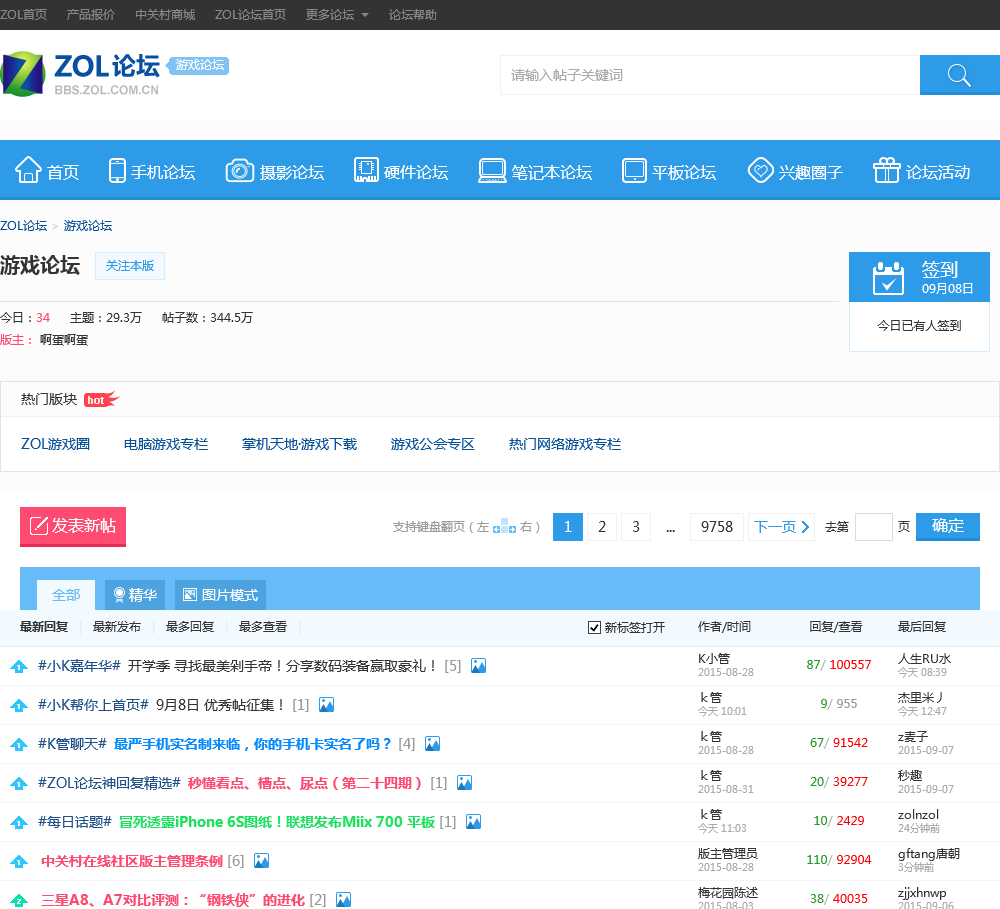Sort threads by 最新回复
The height and width of the screenshot is (909, 1000).
pos(44,627)
